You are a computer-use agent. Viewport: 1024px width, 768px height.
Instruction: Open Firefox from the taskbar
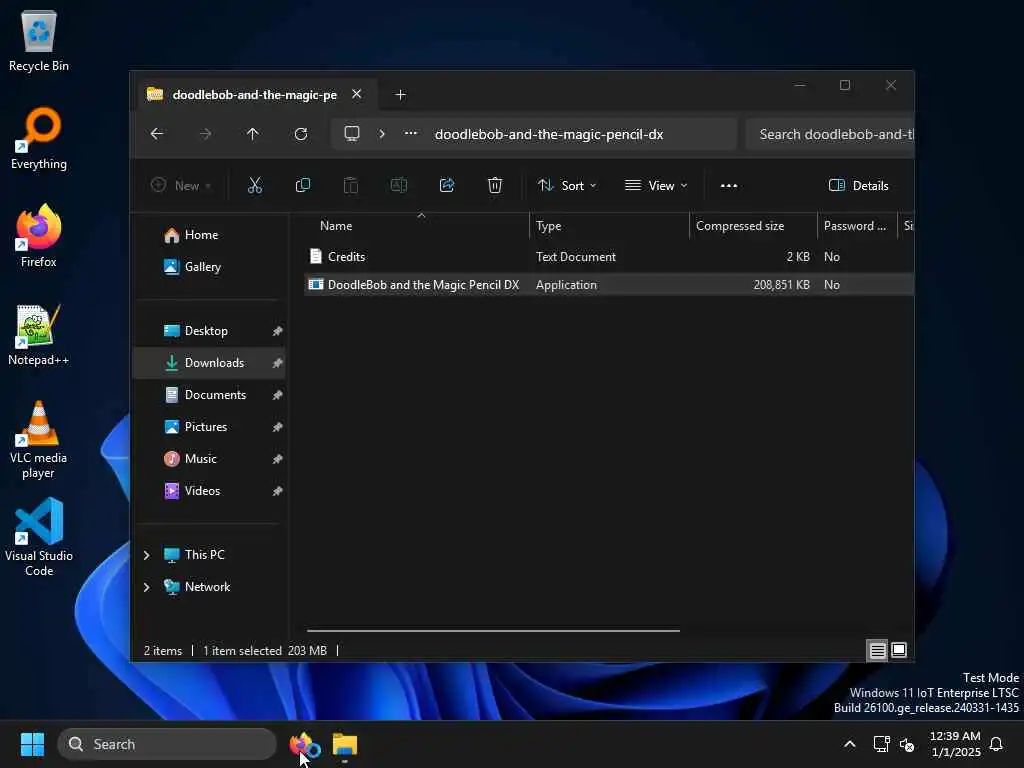pyautogui.click(x=305, y=744)
